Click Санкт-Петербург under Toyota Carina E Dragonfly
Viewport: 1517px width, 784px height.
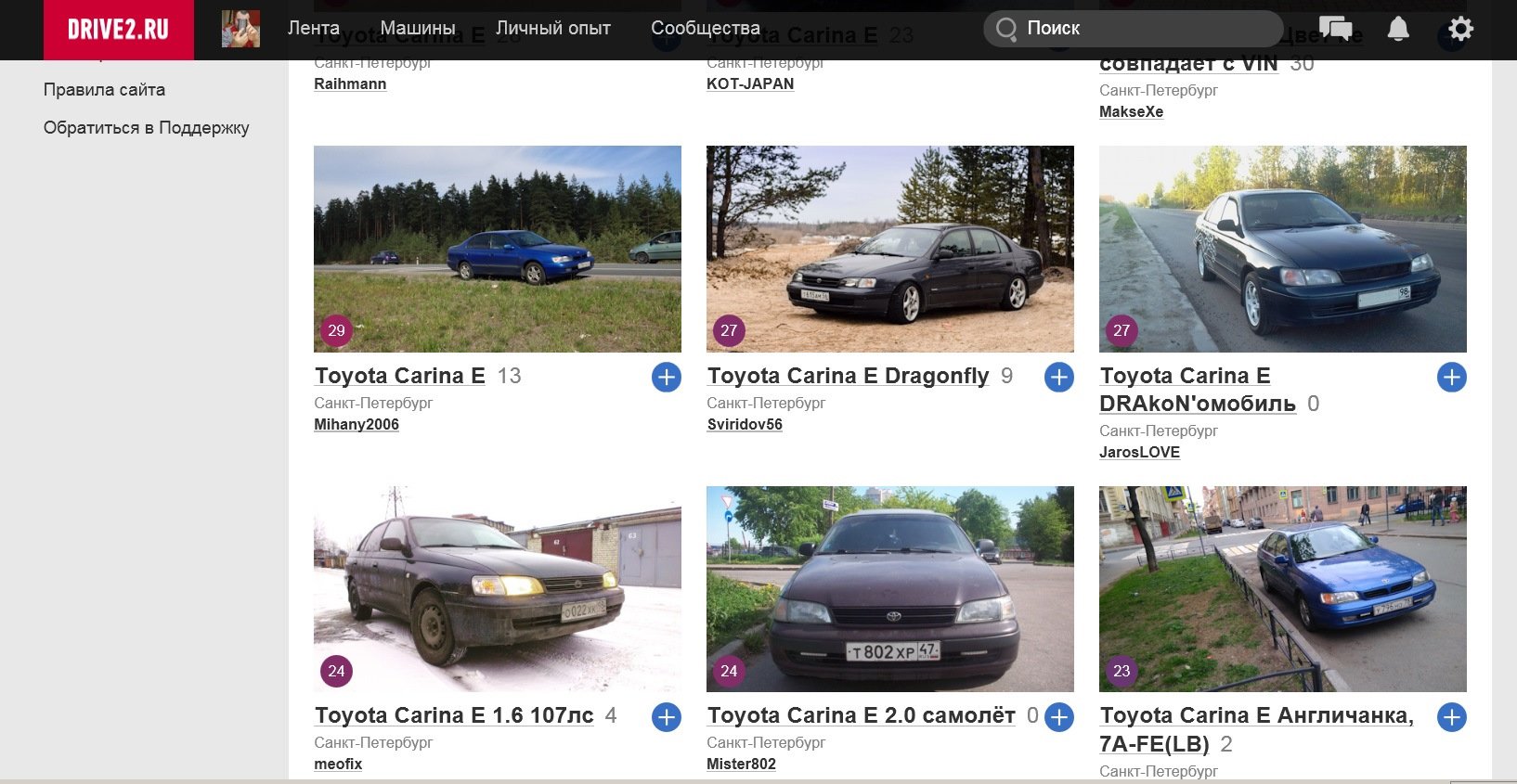[x=766, y=403]
